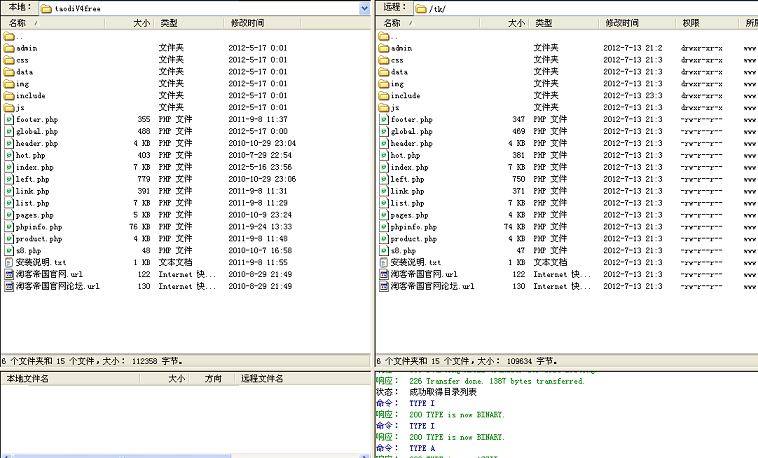
Task: Select local file name link.php
Action: click(x=32, y=191)
